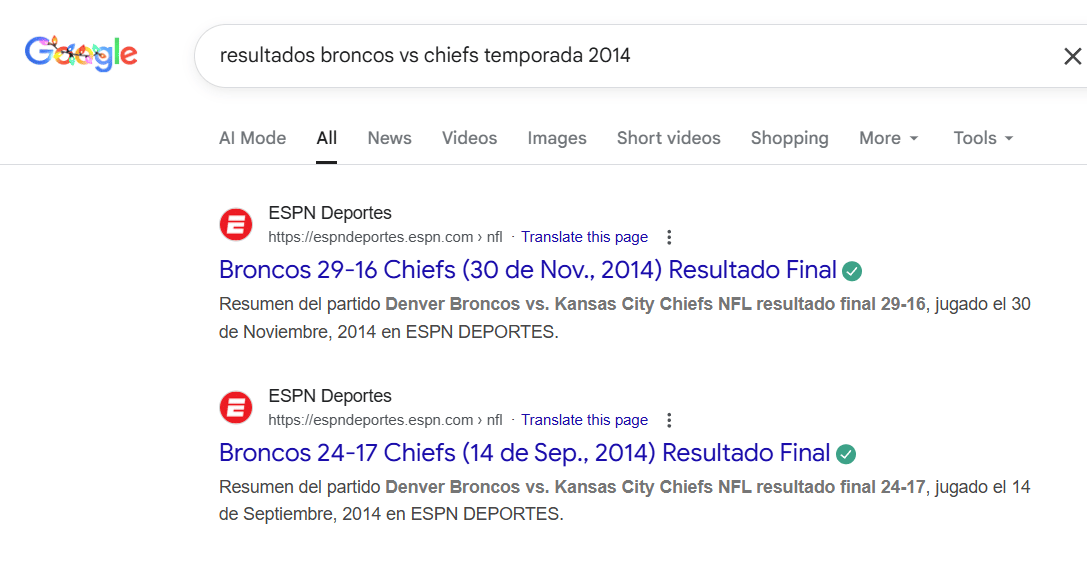Open the Tools dropdown
Viewport: 1087px width, 563px height.
point(983,138)
